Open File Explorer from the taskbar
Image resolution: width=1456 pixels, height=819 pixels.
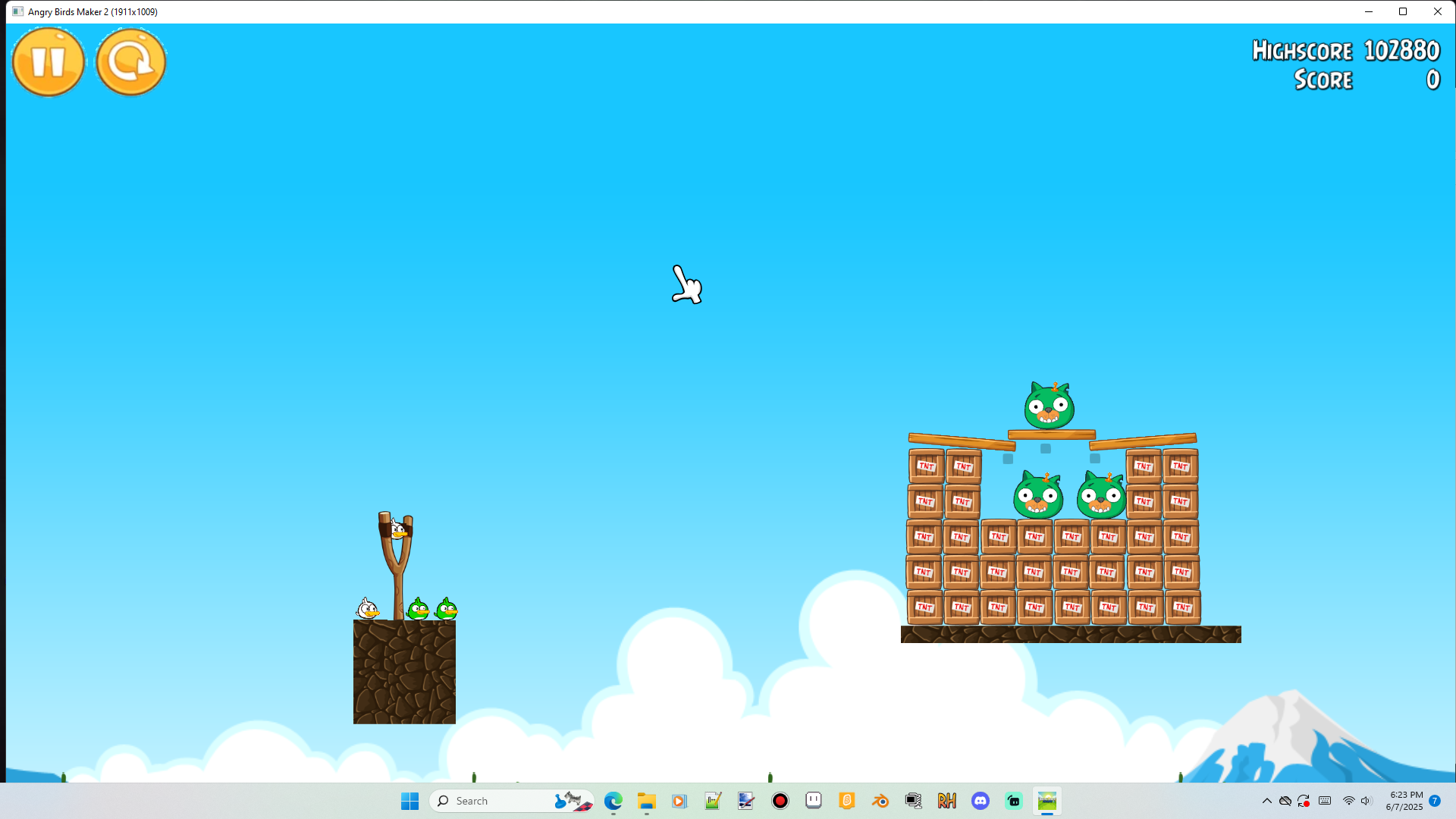pyautogui.click(x=646, y=801)
